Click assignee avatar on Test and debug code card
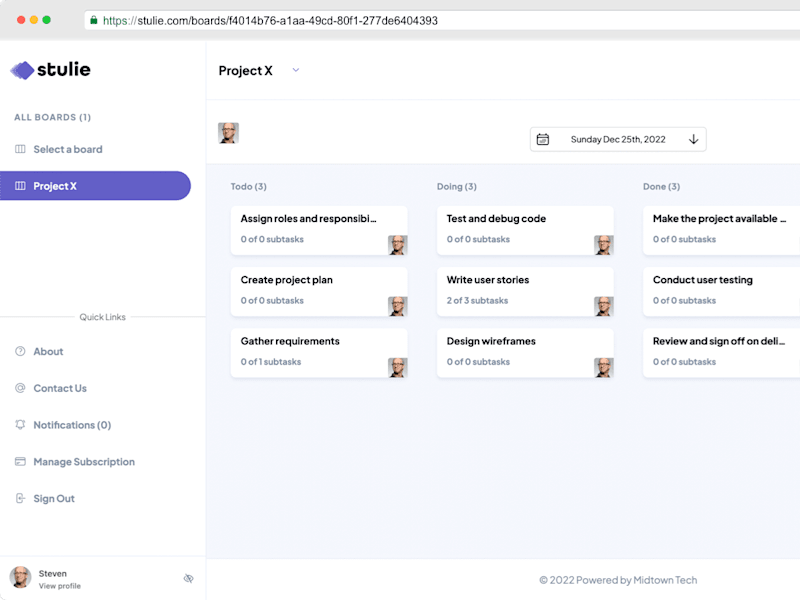The height and width of the screenshot is (600, 800). (x=604, y=245)
